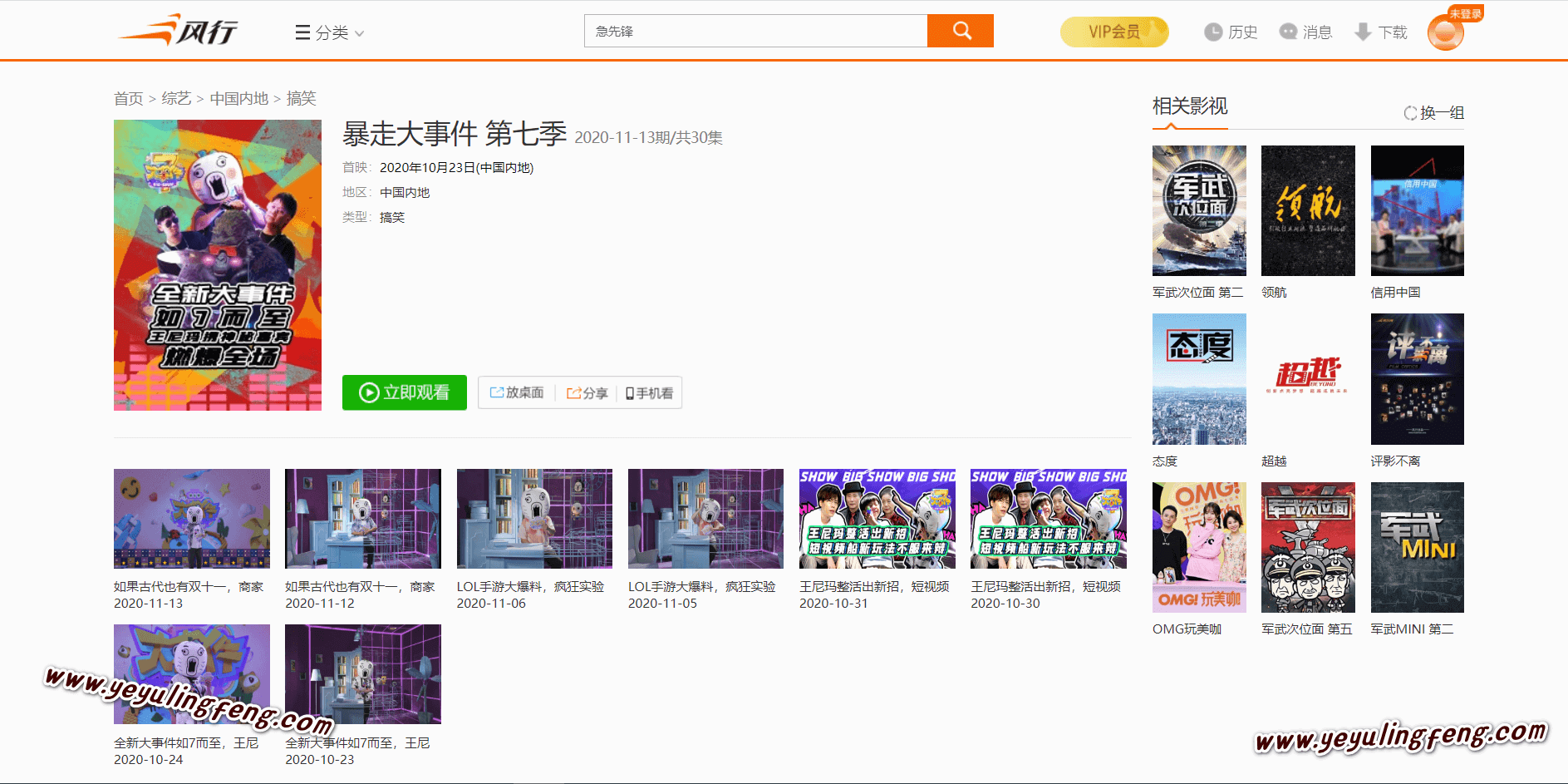1568x784 pixels.
Task: Open episode thumbnail dated 2020-10-23
Action: tap(363, 674)
